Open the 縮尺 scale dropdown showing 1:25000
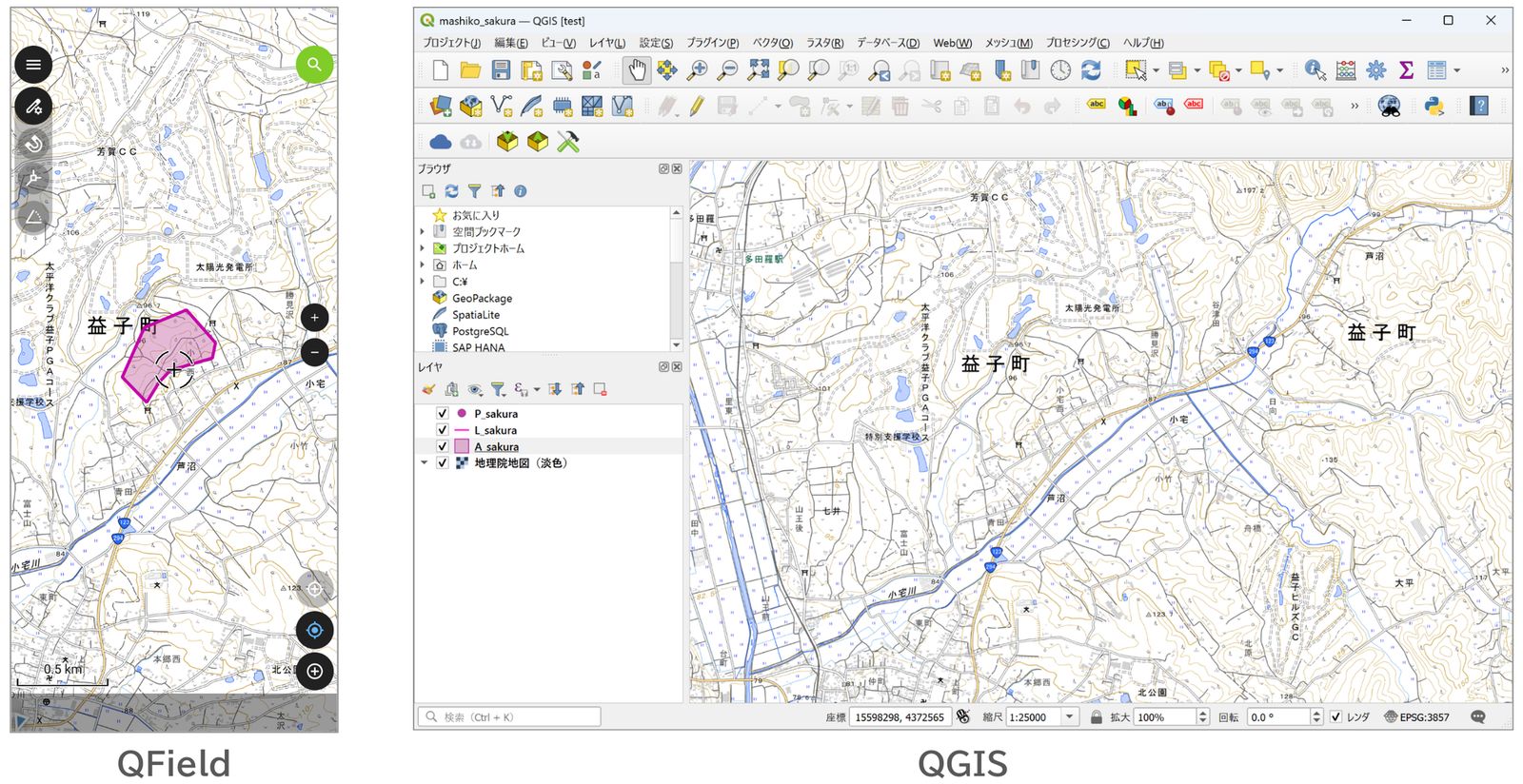The image size is (1523, 784). (1070, 717)
